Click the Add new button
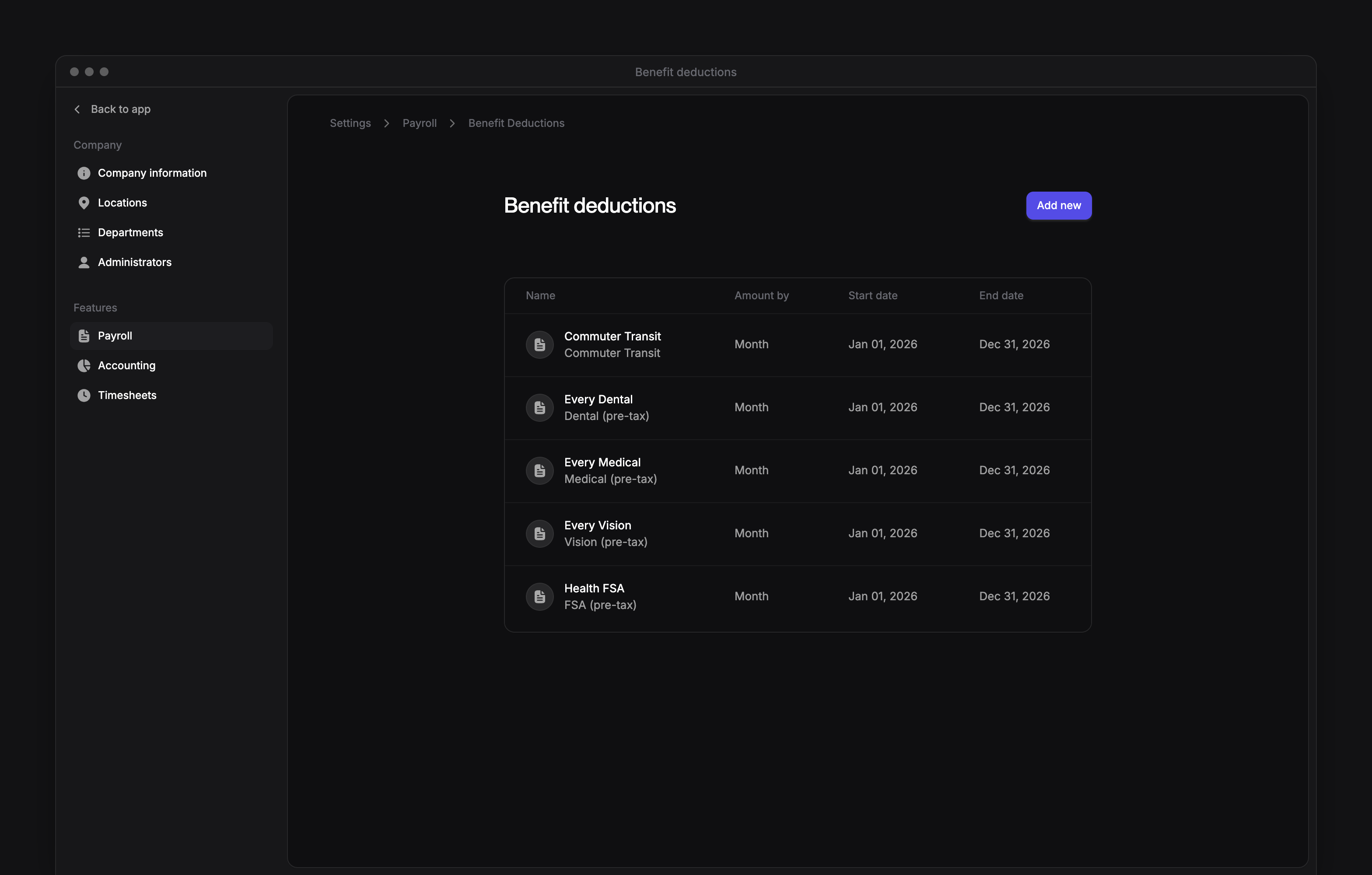Viewport: 1372px width, 875px height. point(1059,205)
